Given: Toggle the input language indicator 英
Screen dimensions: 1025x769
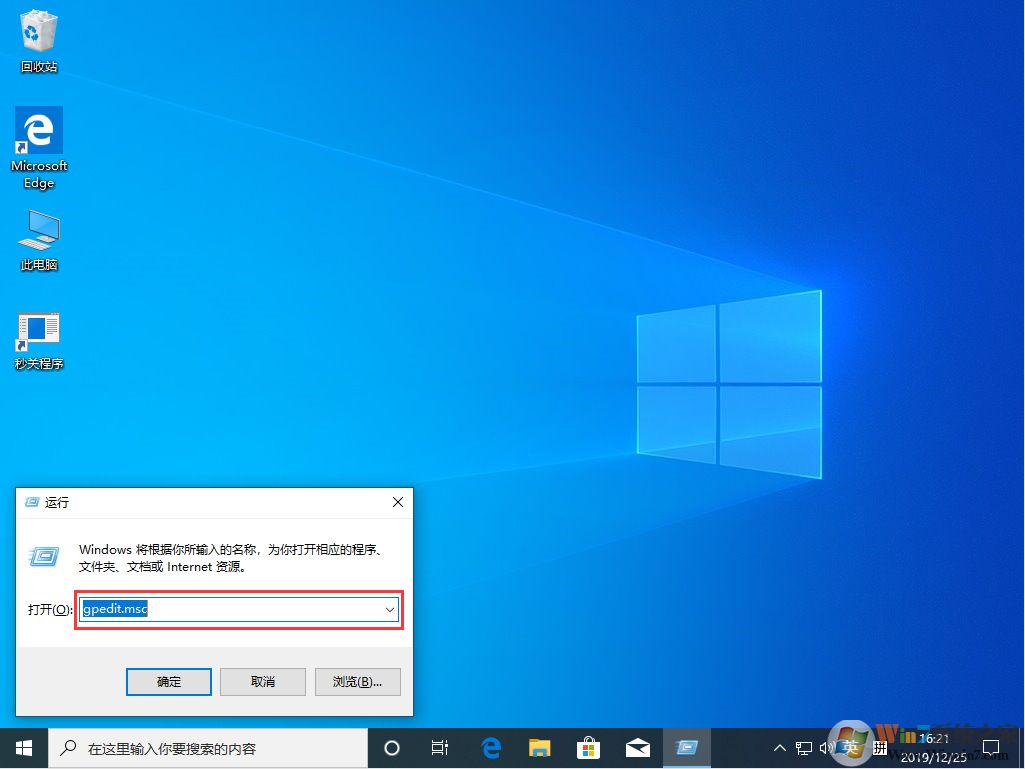Looking at the screenshot, I should click(851, 747).
